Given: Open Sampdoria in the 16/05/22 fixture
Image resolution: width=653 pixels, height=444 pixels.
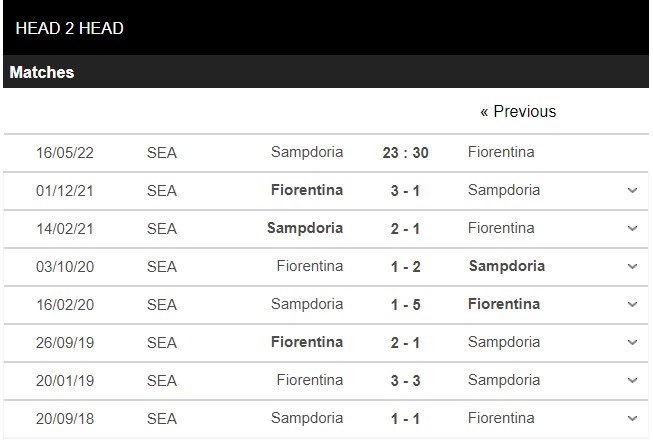Looking at the screenshot, I should pos(307,152).
